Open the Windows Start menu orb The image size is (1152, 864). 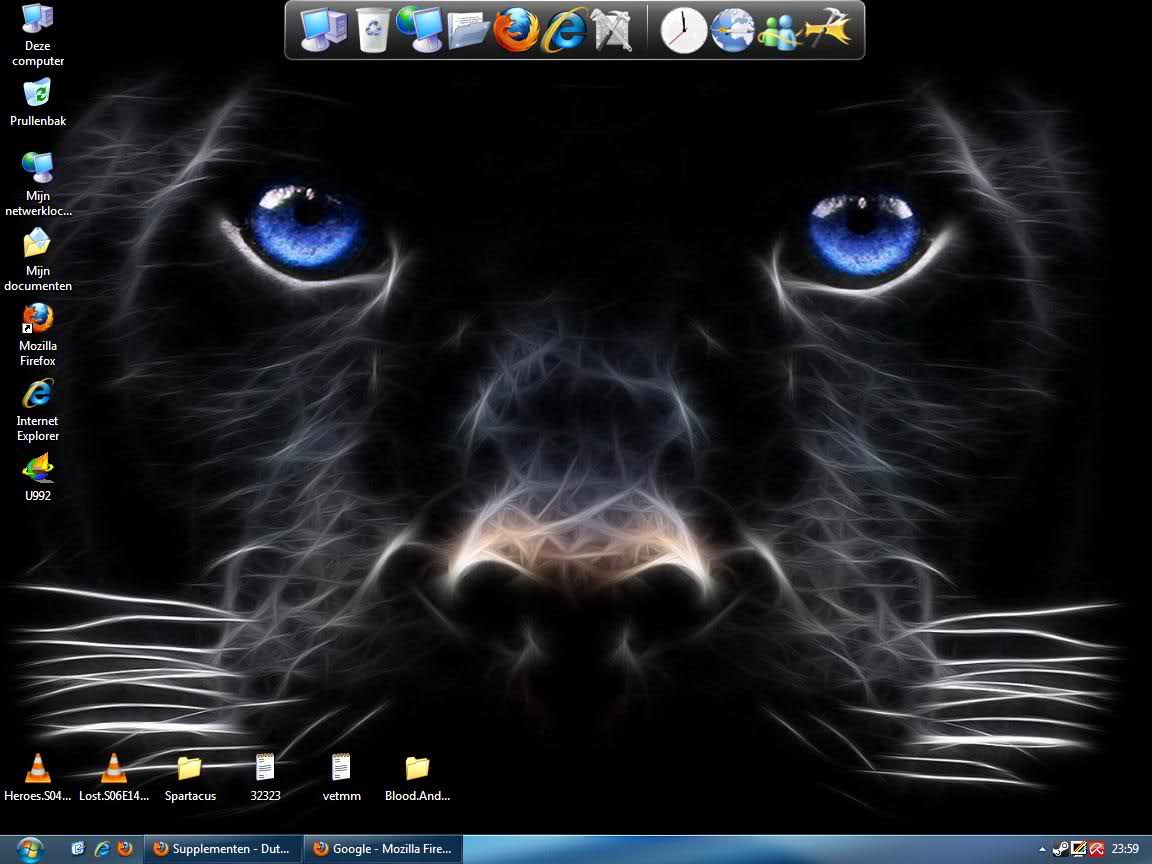pyautogui.click(x=30, y=849)
